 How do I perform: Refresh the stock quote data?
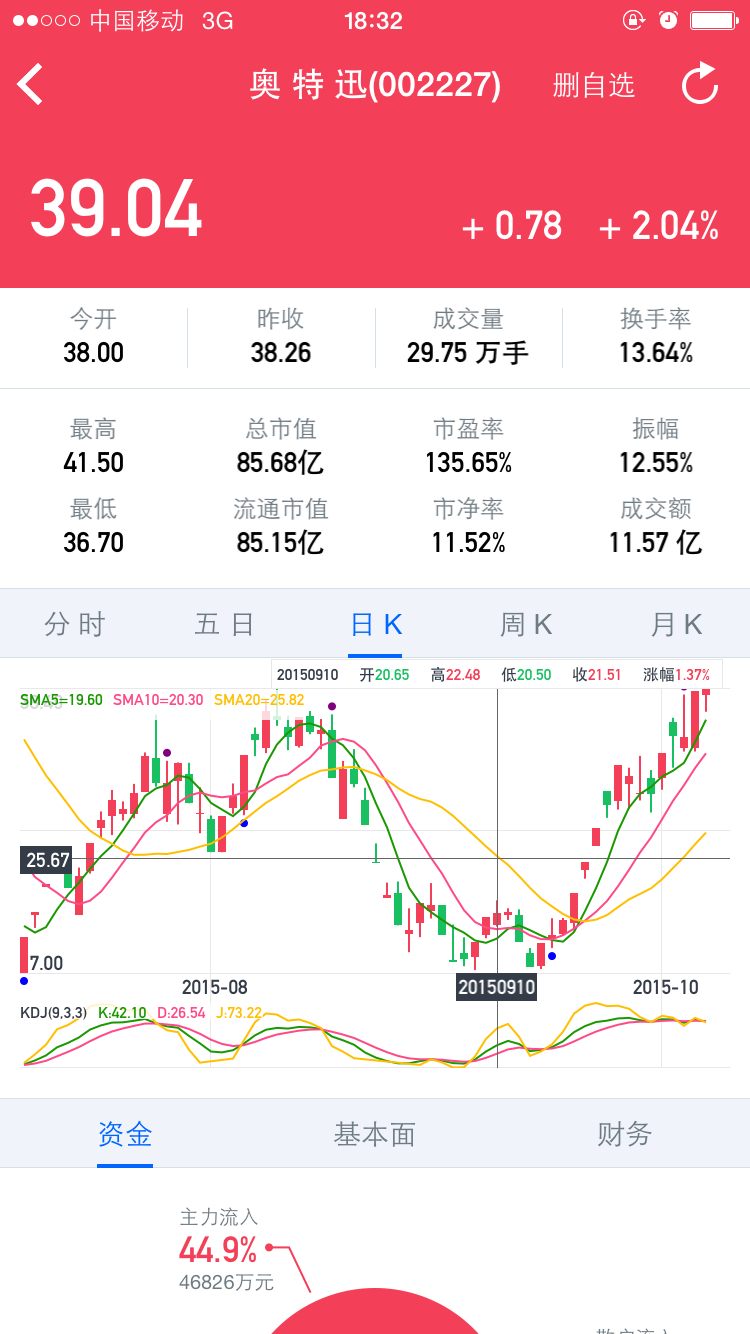(x=700, y=84)
